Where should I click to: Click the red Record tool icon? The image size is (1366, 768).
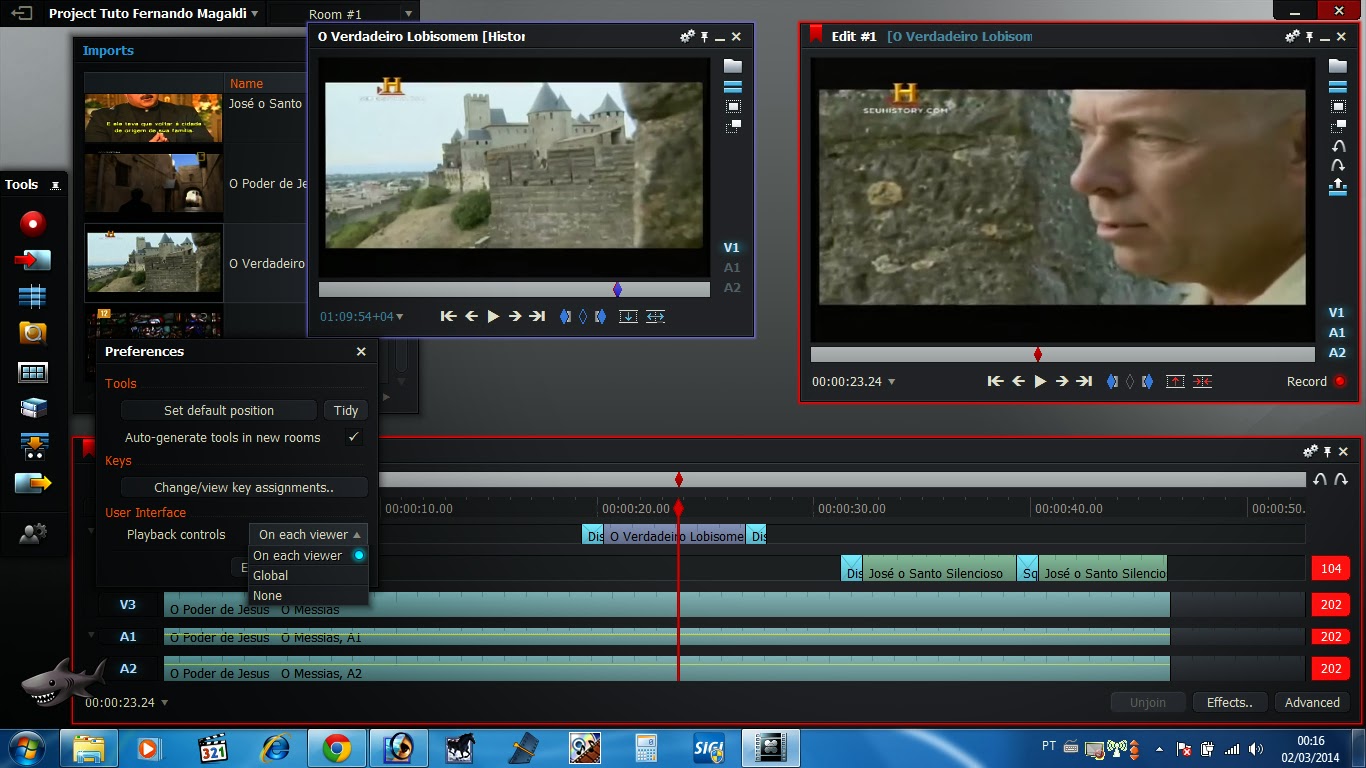coord(33,223)
